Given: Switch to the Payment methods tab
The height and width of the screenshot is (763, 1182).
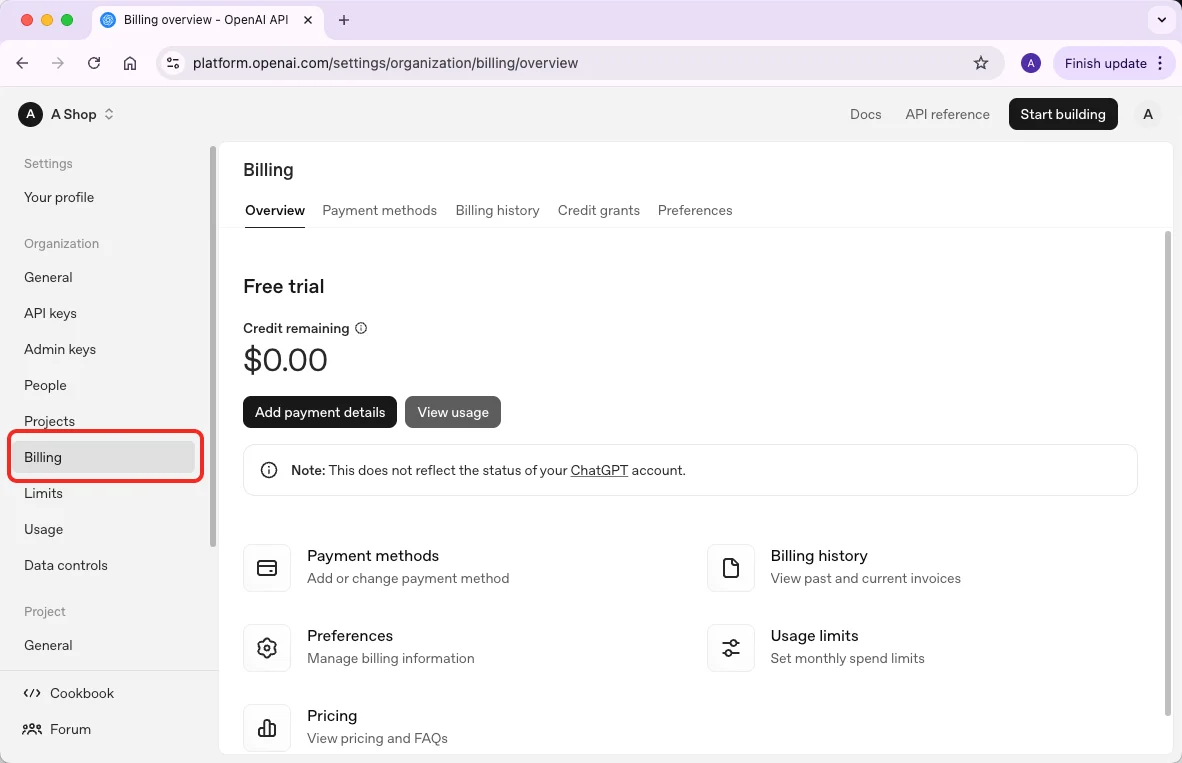Looking at the screenshot, I should tap(379, 210).
